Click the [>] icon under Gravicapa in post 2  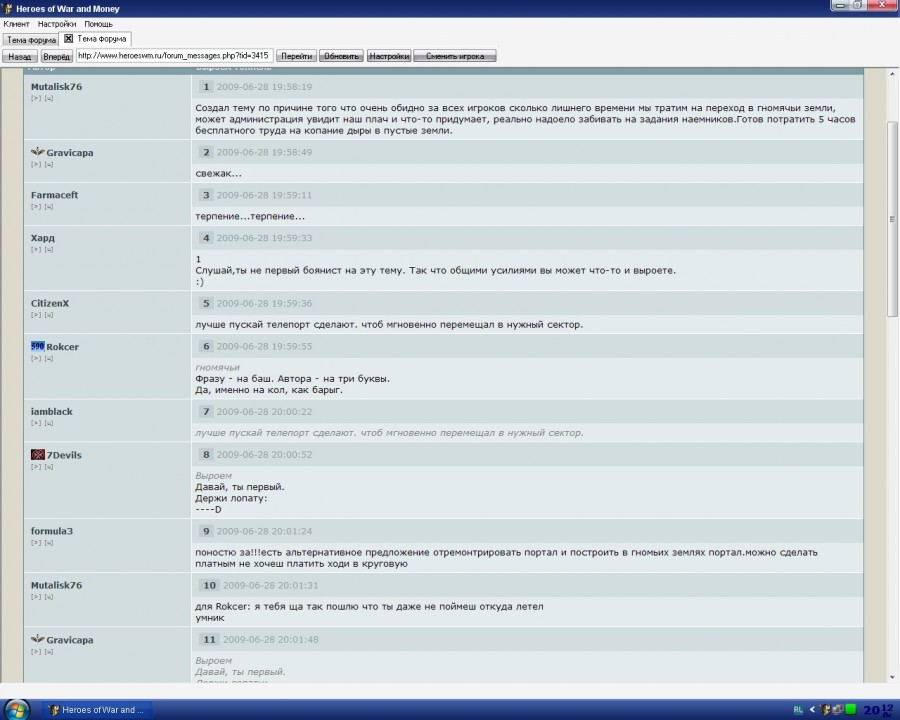point(36,164)
